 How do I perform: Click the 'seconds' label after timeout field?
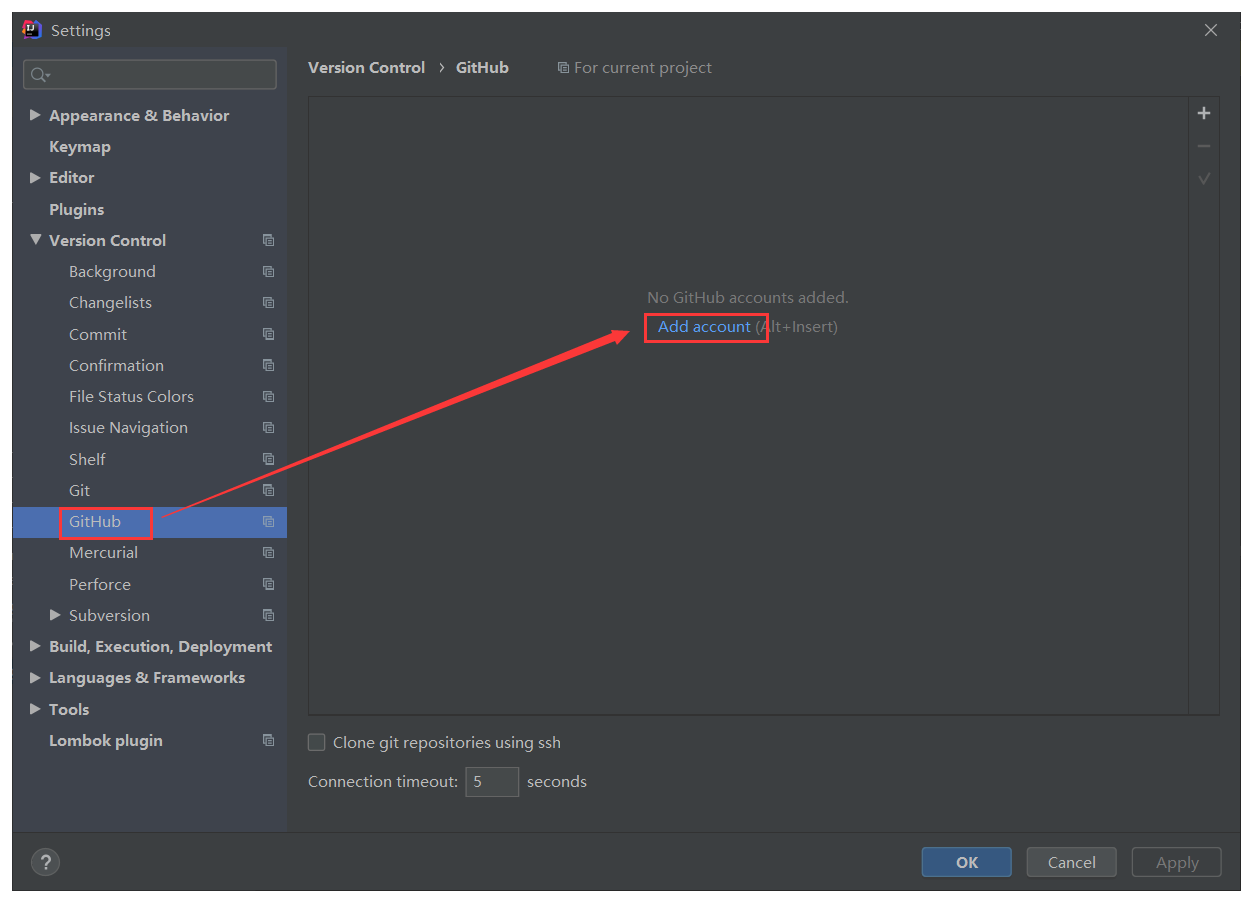point(557,781)
